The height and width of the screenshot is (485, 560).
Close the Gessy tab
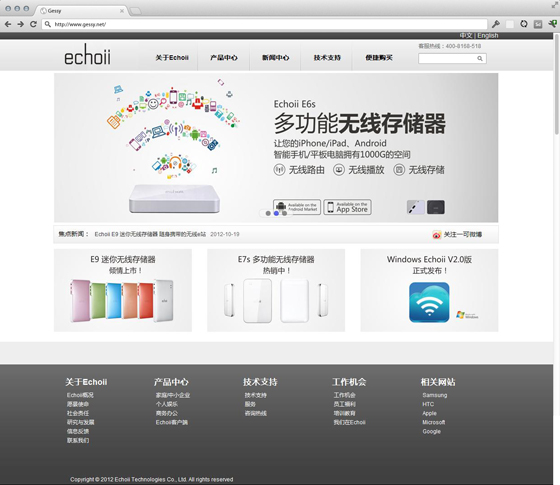(122, 11)
